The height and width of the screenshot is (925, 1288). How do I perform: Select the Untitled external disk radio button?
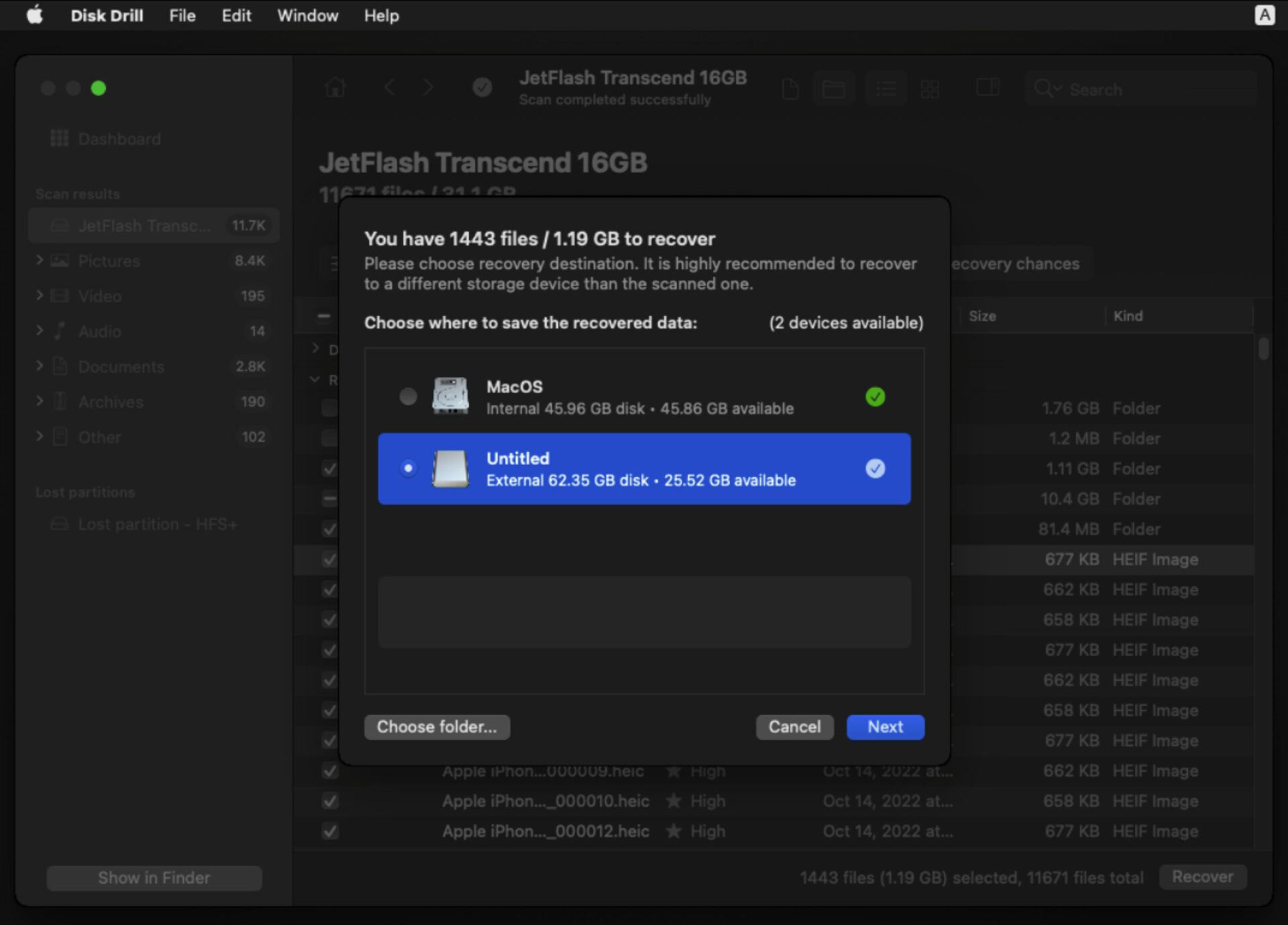point(408,468)
